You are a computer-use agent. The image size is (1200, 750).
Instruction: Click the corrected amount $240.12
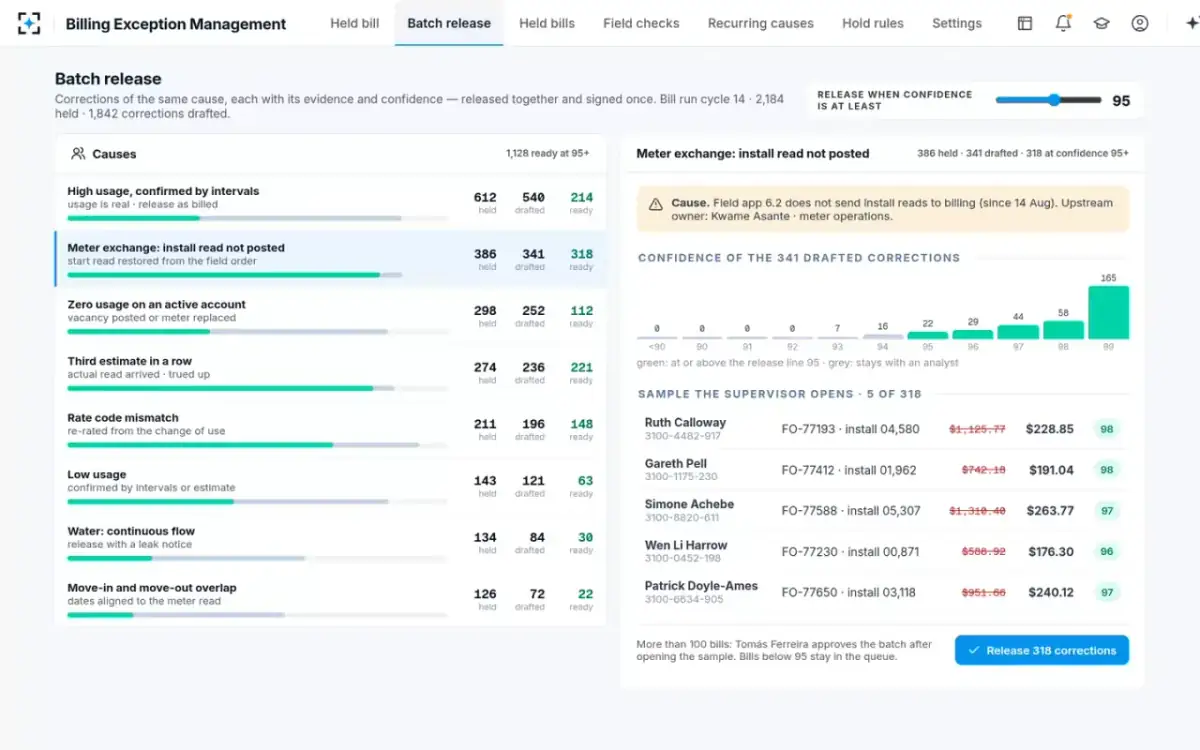click(1051, 593)
